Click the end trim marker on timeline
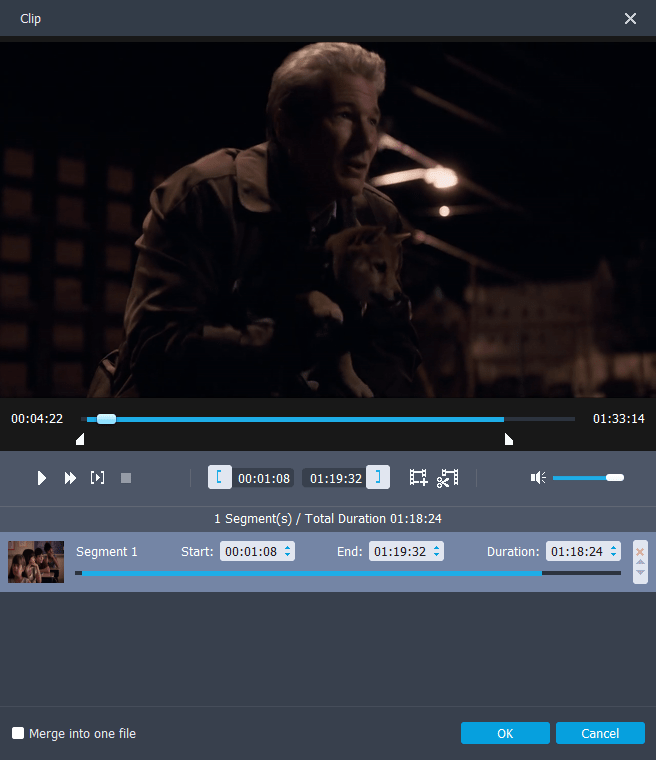 509,439
